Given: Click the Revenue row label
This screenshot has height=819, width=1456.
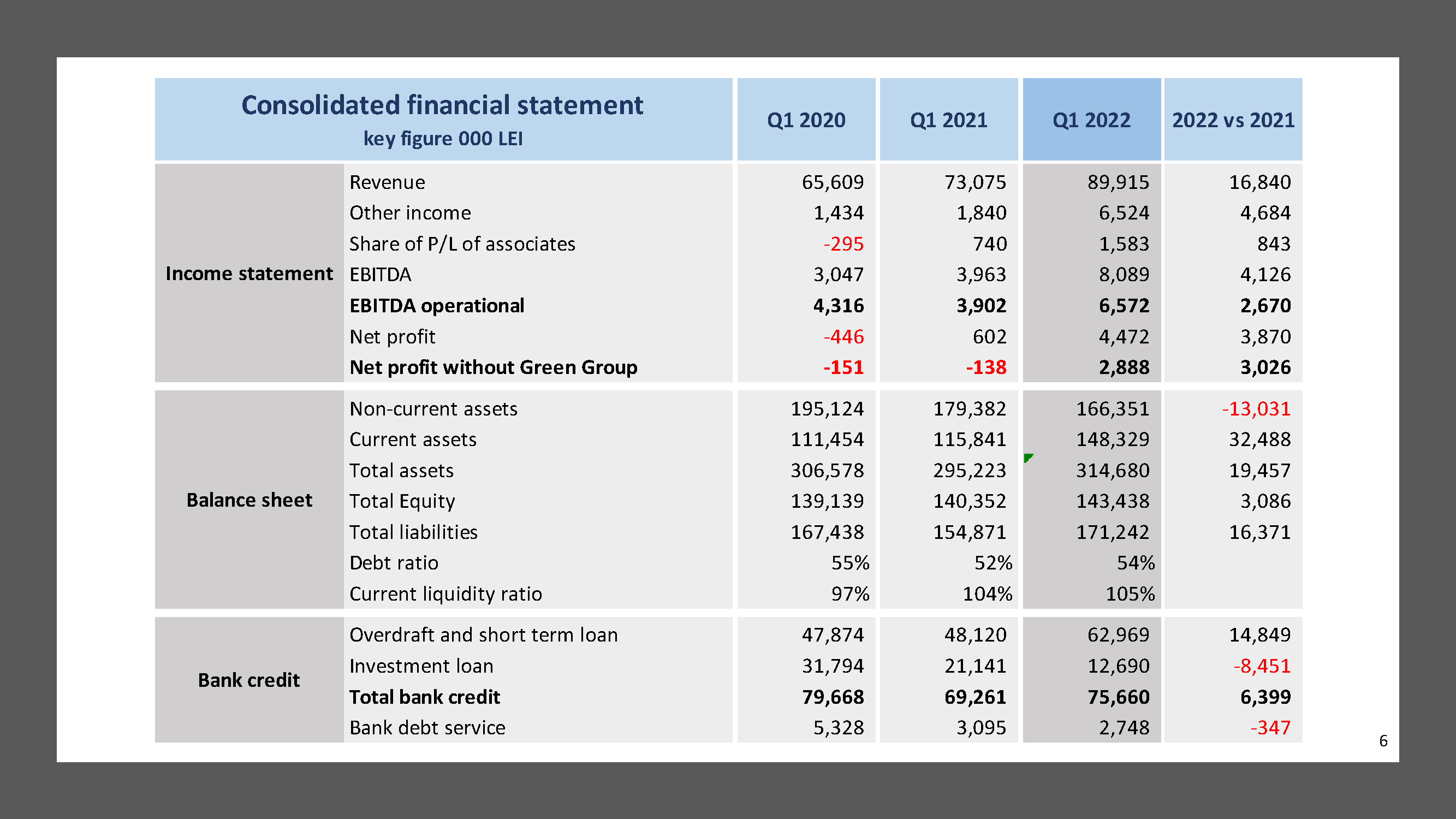Looking at the screenshot, I should pos(387,182).
